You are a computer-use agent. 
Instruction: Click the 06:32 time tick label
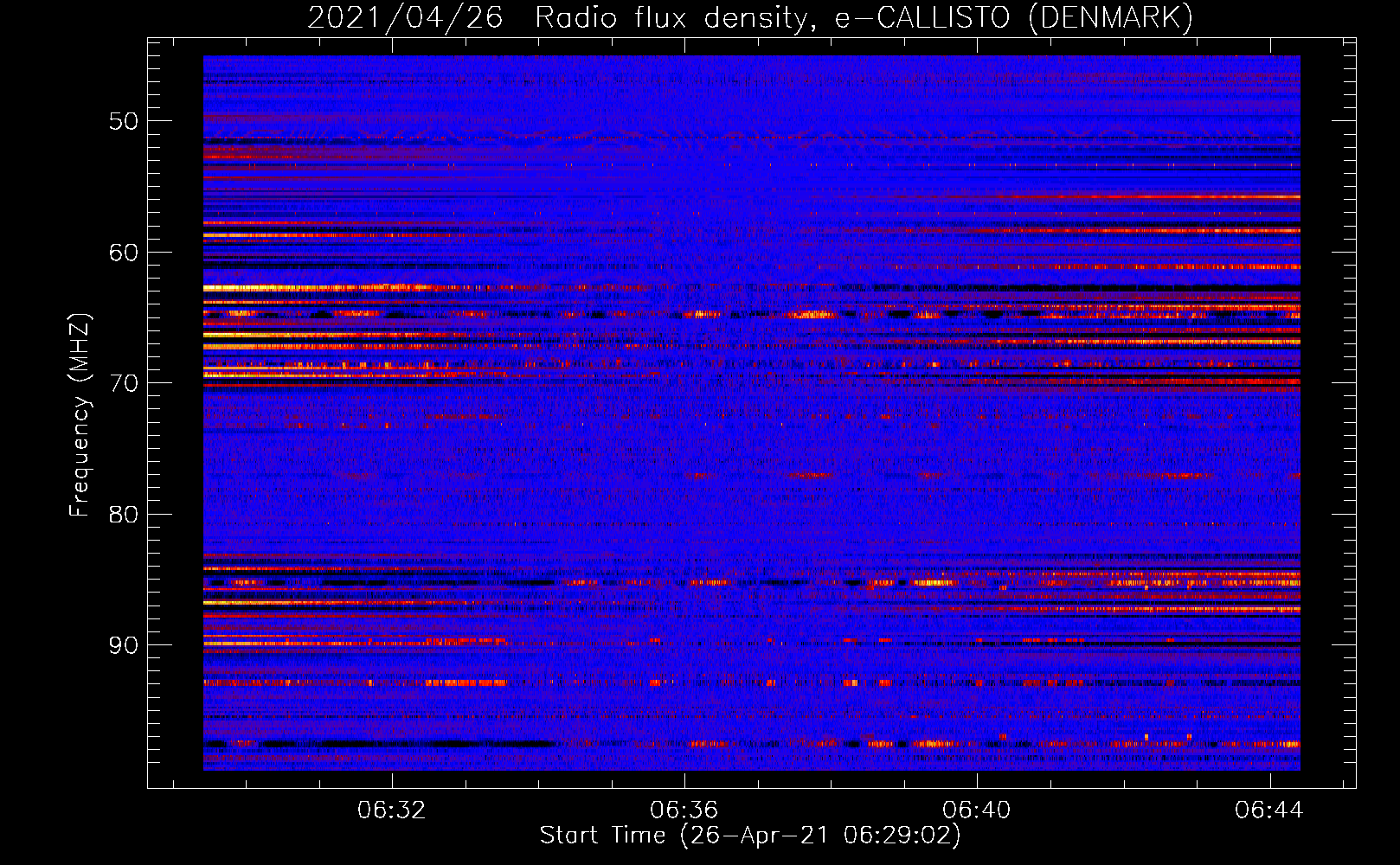[x=392, y=811]
